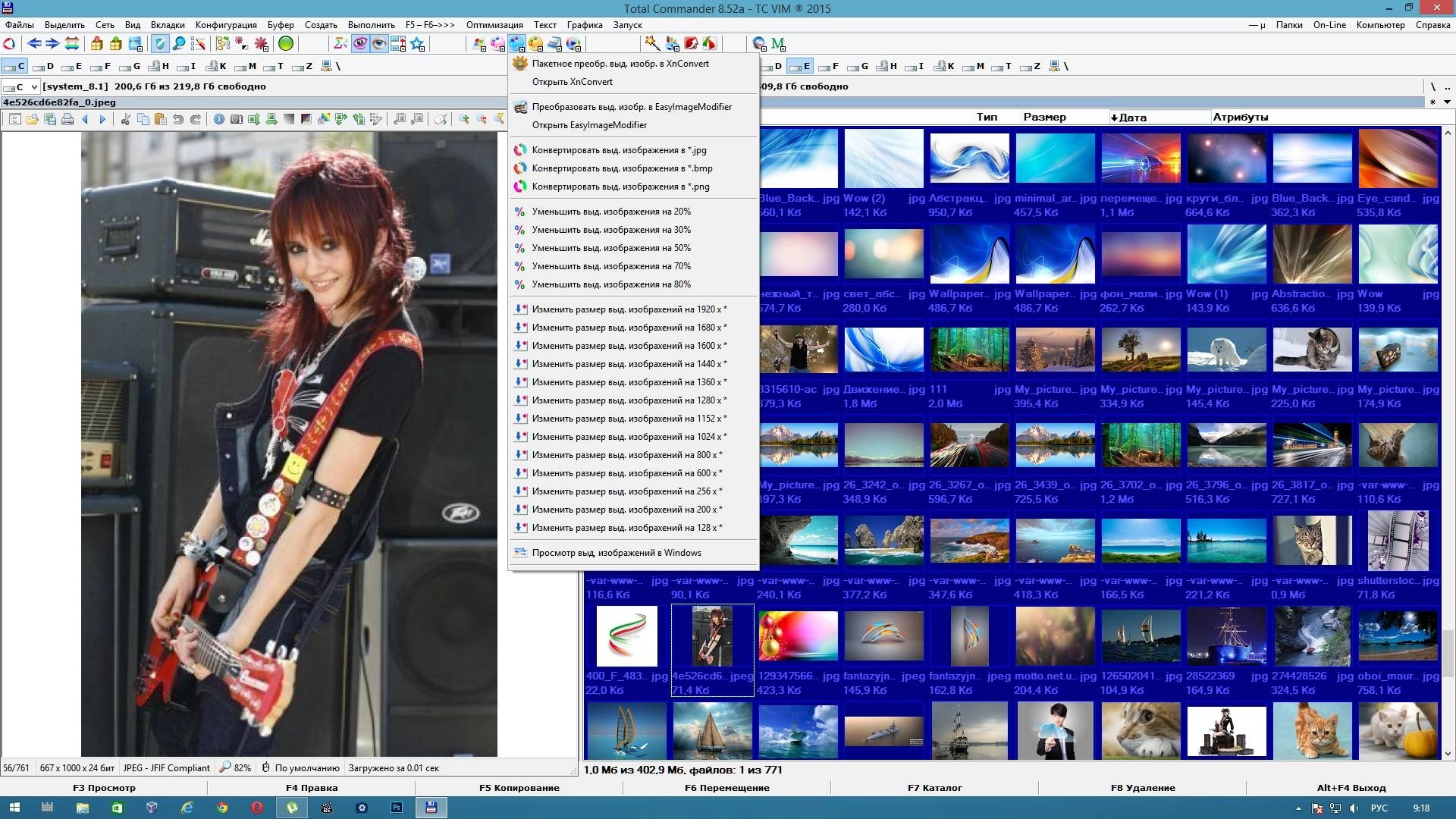The width and height of the screenshot is (1456, 819).
Task: Click the paste clipboard icon in viewer toolbar
Action: 160,119
